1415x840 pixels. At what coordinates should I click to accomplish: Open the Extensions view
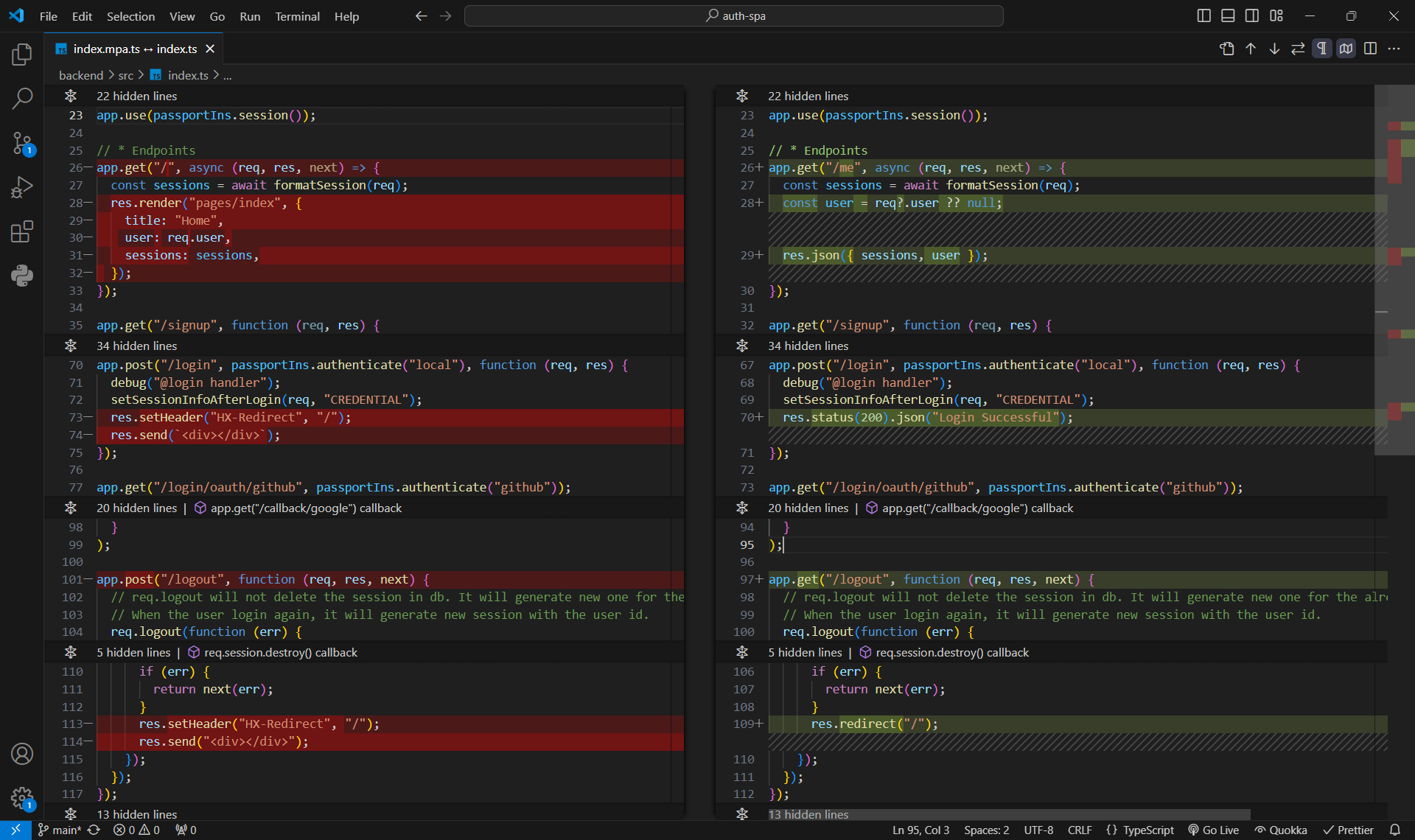point(22,231)
